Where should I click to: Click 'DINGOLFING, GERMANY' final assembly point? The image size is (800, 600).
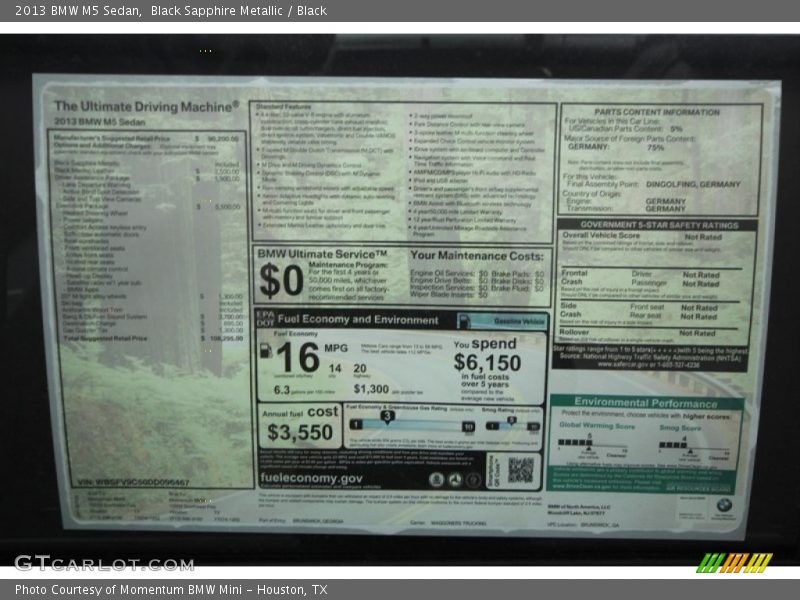pyautogui.click(x=693, y=184)
